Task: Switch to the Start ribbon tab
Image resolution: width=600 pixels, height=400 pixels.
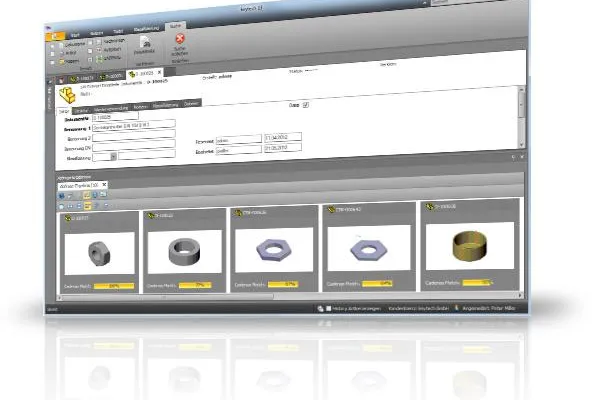Action: coord(75,35)
